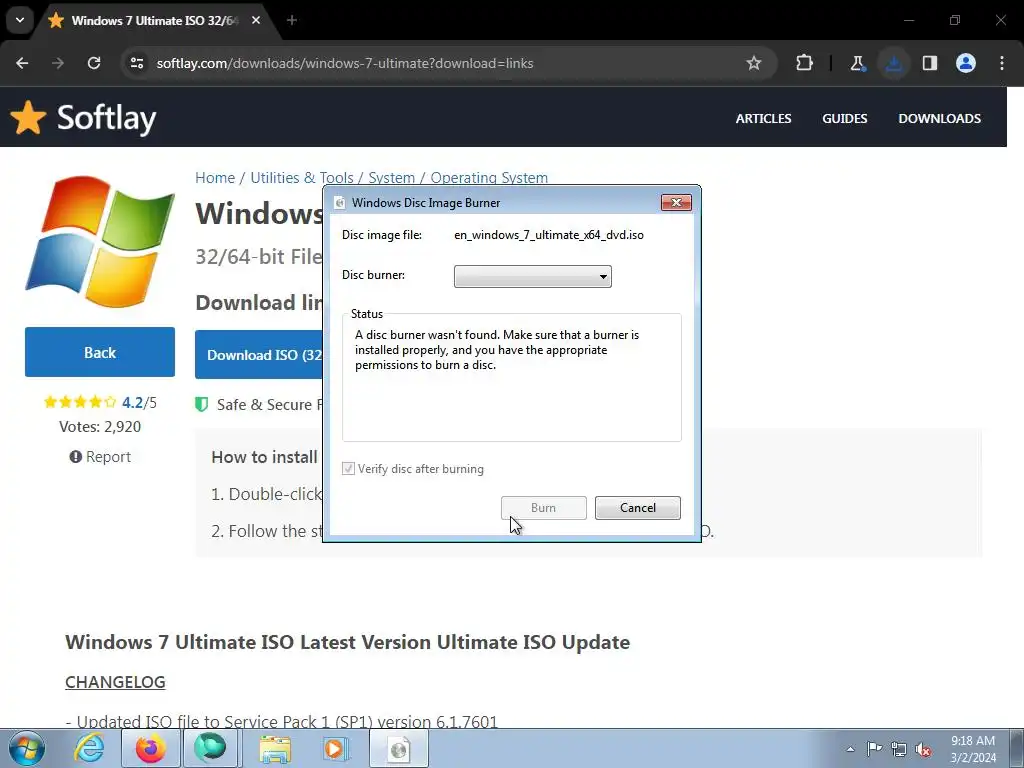Click the disc burner not found message
The image size is (1024, 768).
tap(496, 349)
